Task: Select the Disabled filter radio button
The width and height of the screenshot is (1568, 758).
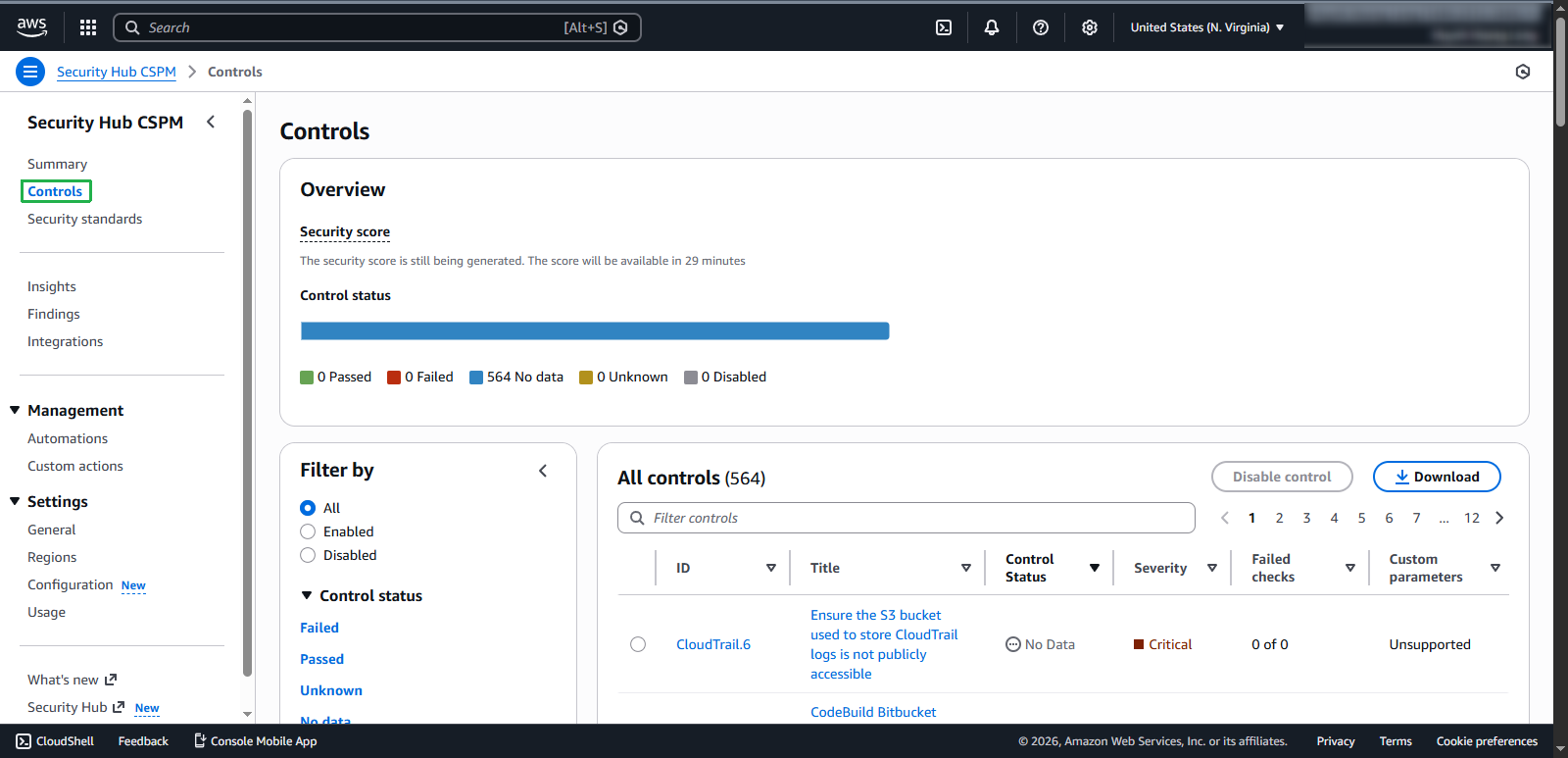Action: point(308,555)
